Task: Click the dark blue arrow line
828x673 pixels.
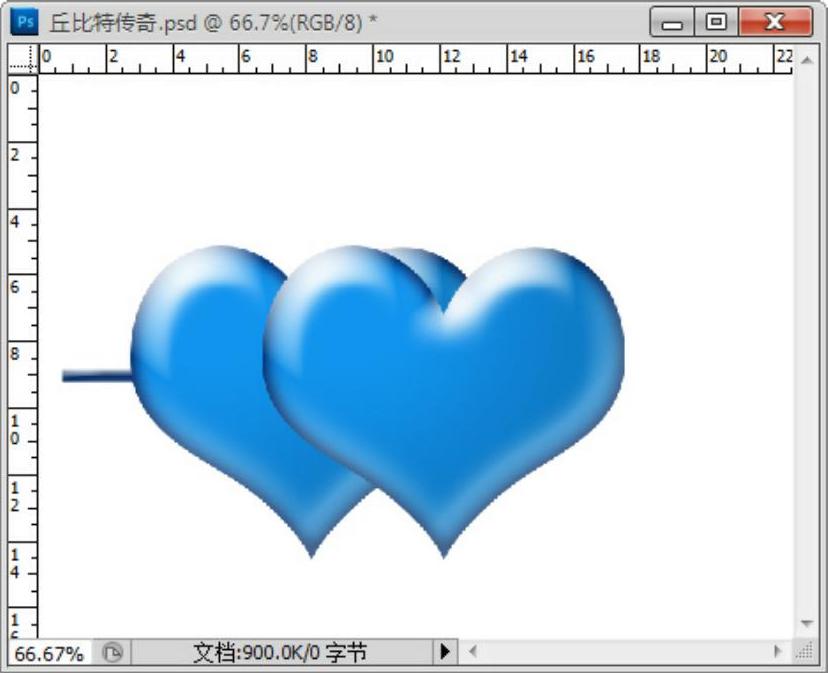Action: (95, 376)
